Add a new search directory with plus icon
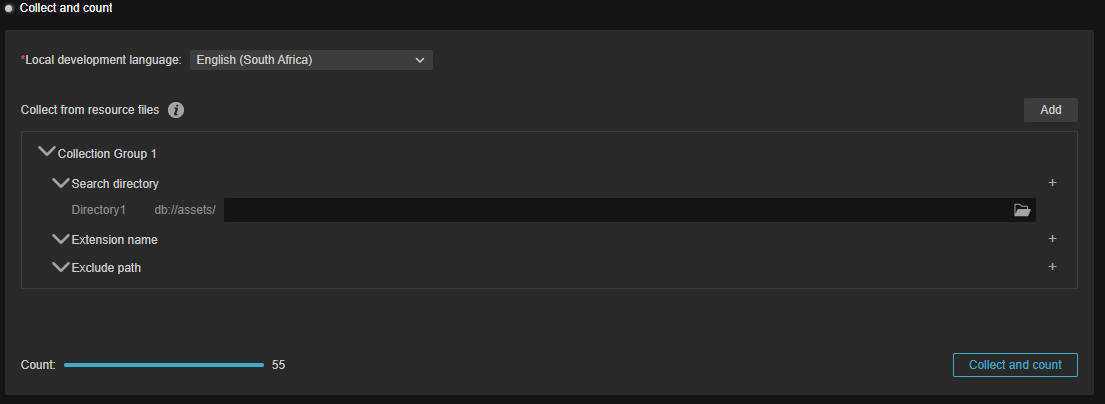 pyautogui.click(x=1052, y=183)
